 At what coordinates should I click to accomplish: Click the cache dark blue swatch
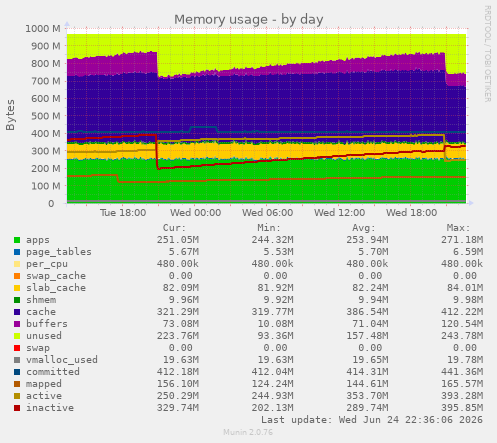pyautogui.click(x=17, y=312)
